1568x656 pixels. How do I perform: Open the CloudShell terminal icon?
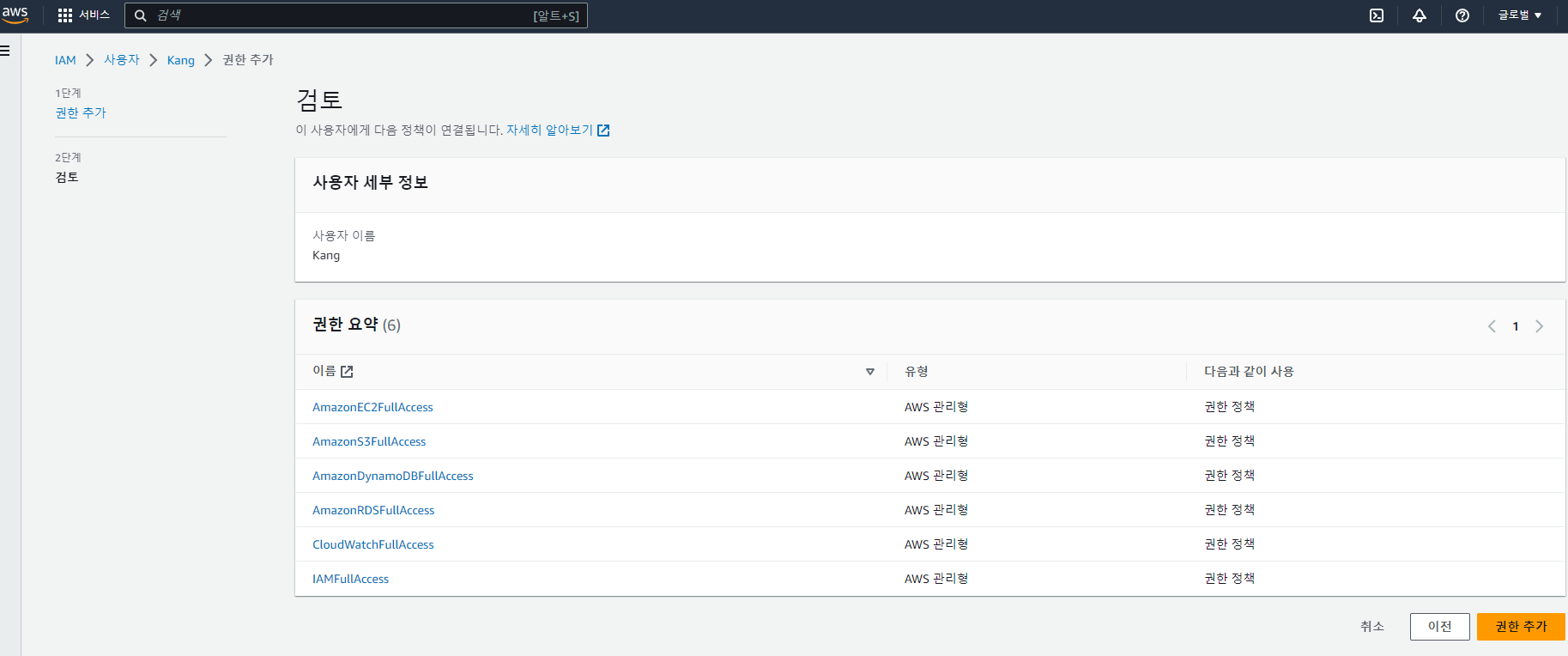click(1377, 15)
